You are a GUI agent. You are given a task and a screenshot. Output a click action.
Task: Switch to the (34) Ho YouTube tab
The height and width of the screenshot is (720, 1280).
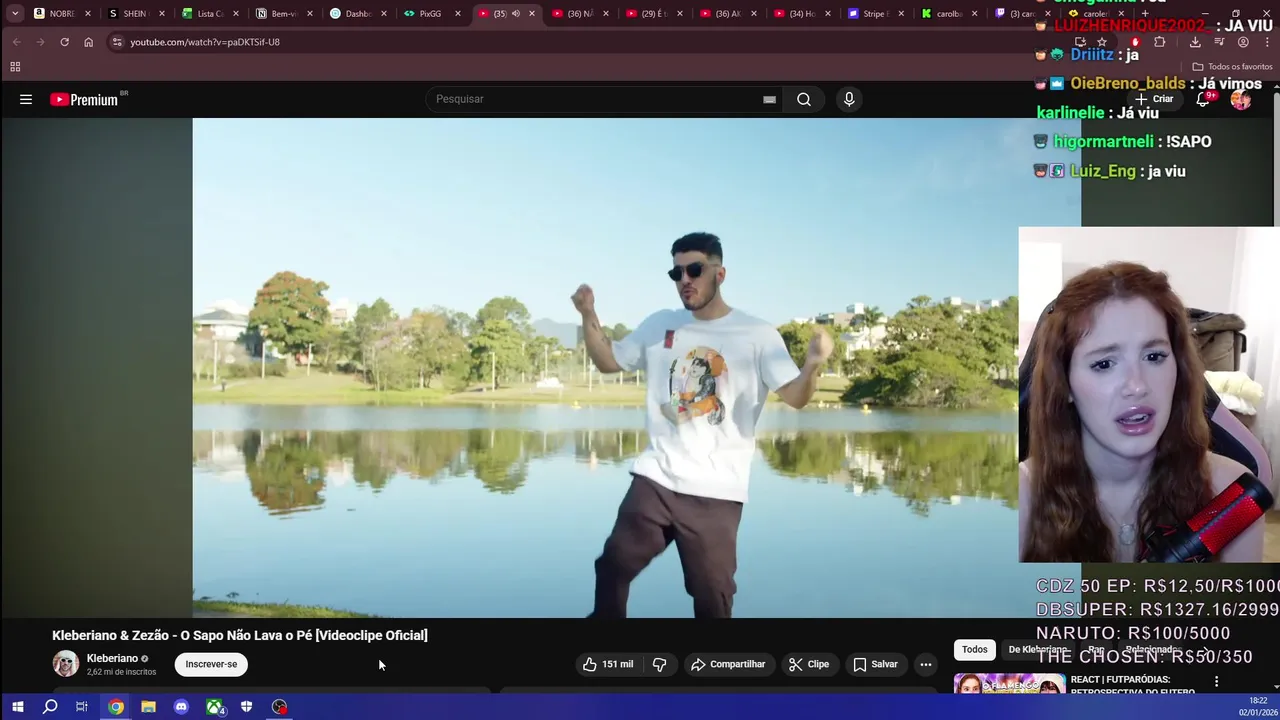click(801, 14)
